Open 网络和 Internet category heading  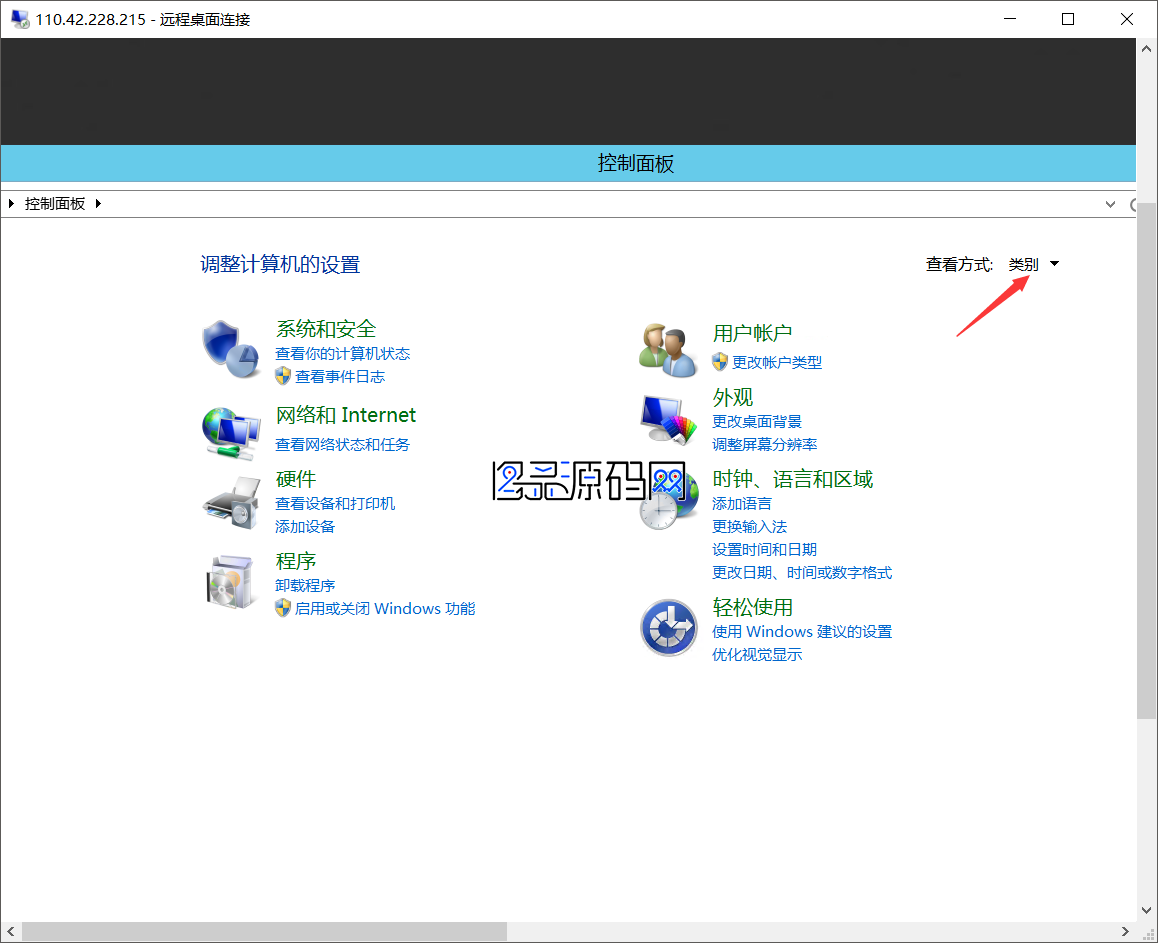coord(346,415)
